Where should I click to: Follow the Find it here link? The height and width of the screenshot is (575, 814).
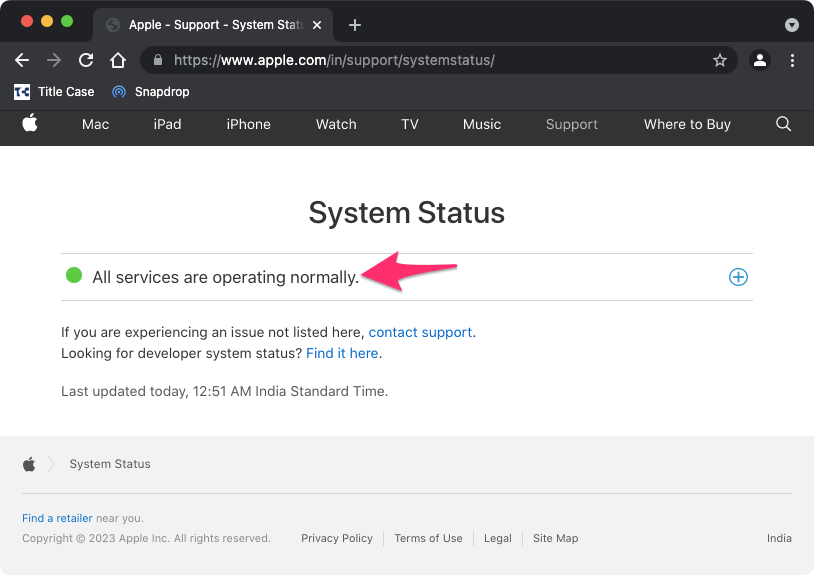tap(342, 353)
